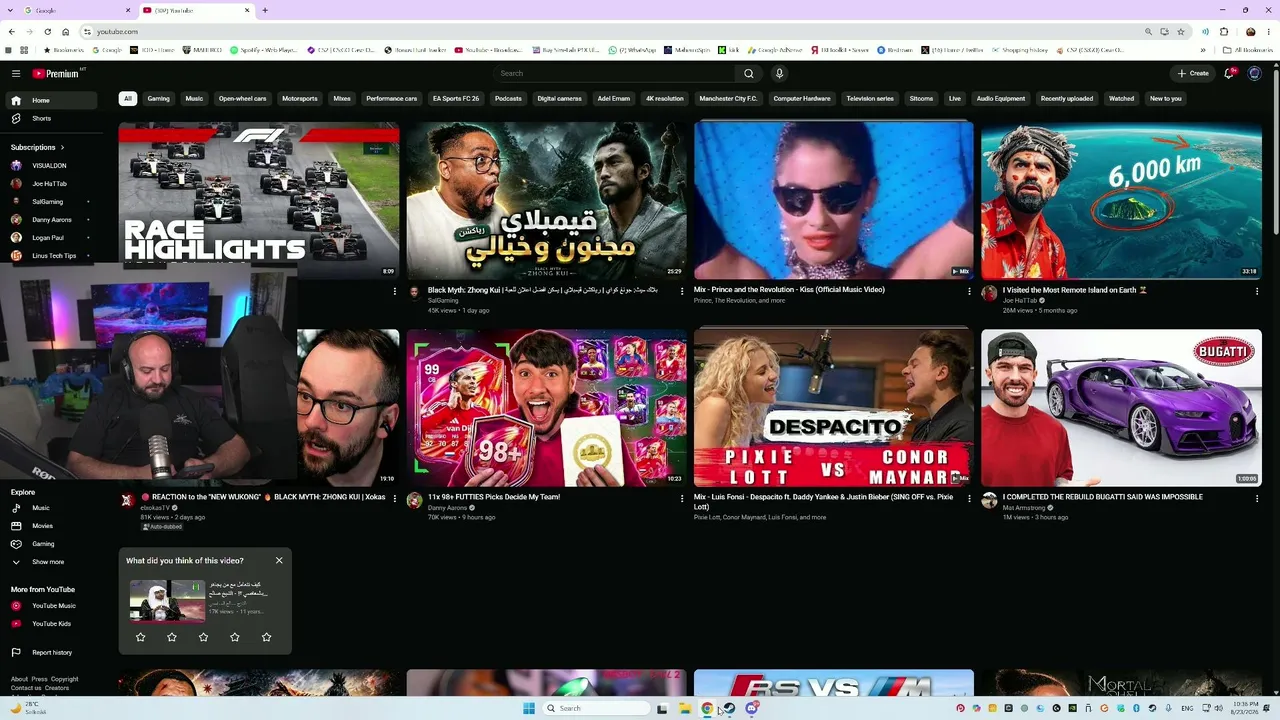
Task: Open Chrome extensions puzzle icon
Action: click(1224, 31)
